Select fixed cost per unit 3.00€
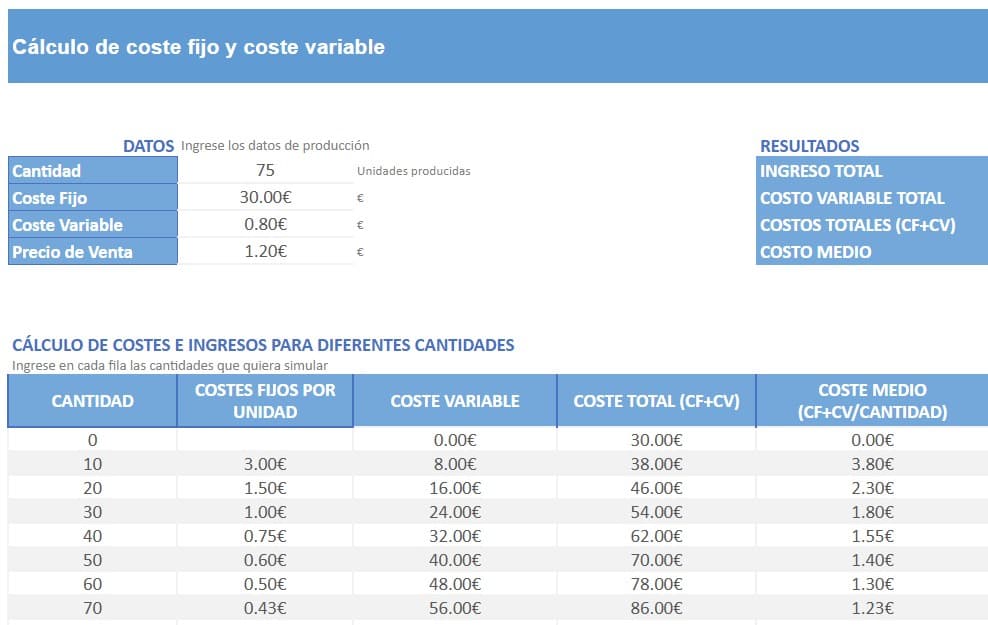The width and height of the screenshot is (988, 625). point(265,464)
